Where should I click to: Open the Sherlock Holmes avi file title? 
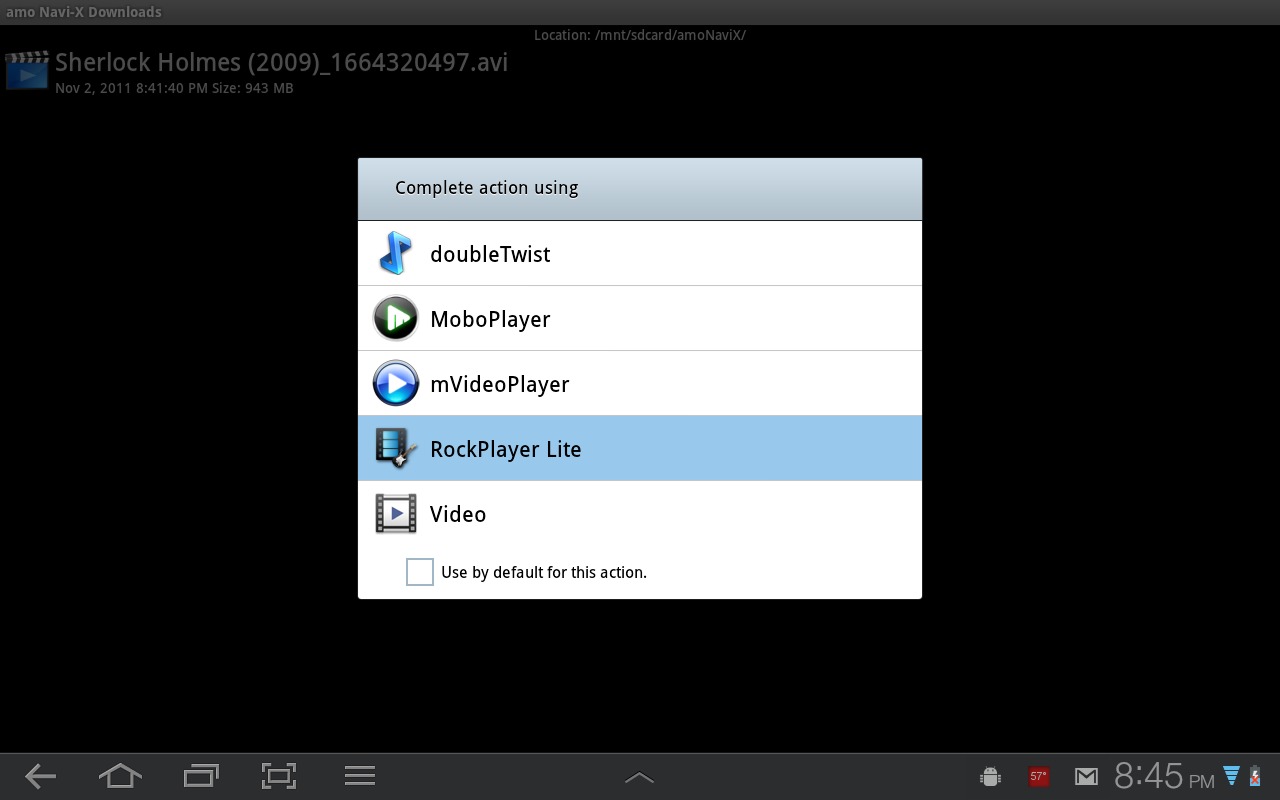tap(281, 62)
